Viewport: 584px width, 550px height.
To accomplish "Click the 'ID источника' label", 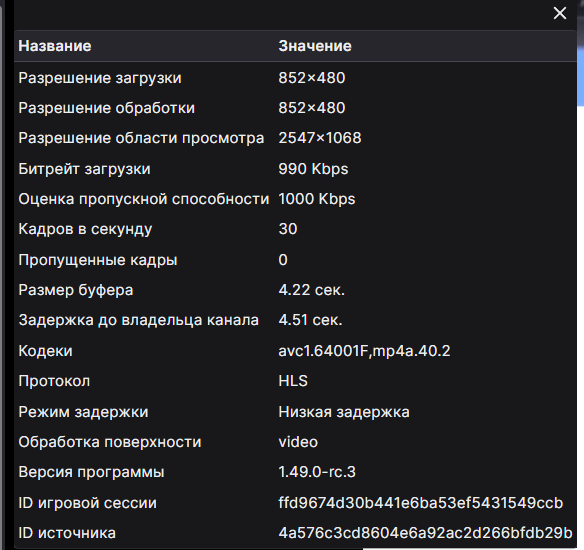I will (x=67, y=533).
